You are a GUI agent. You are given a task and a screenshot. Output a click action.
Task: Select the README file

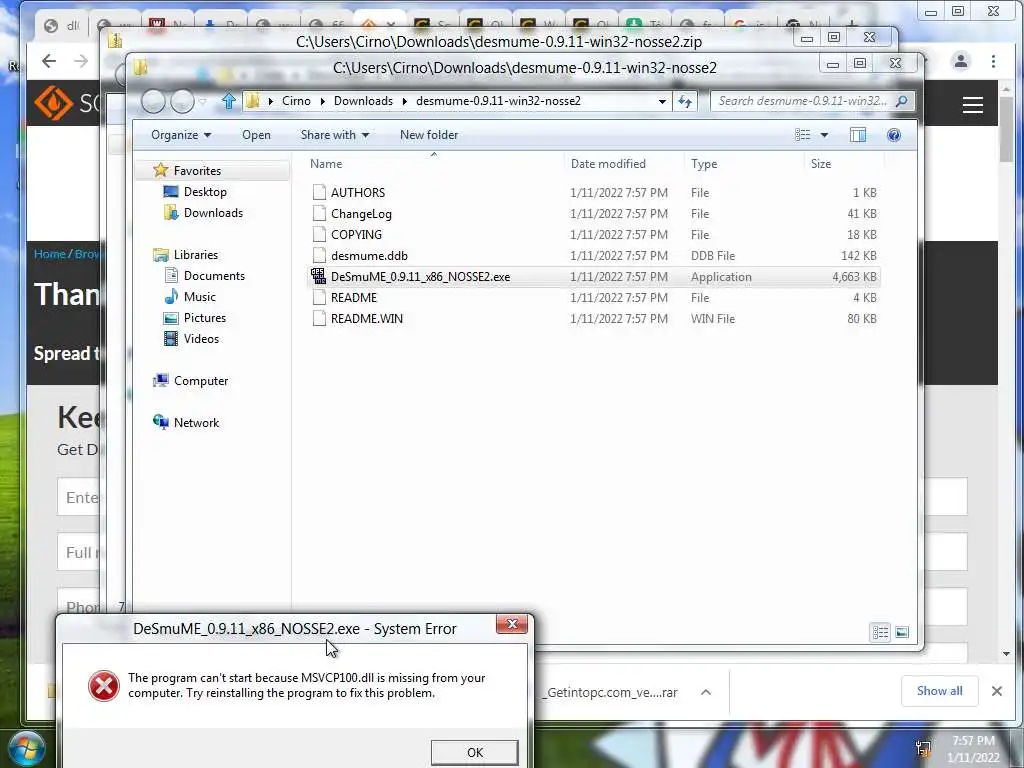[594, 297]
